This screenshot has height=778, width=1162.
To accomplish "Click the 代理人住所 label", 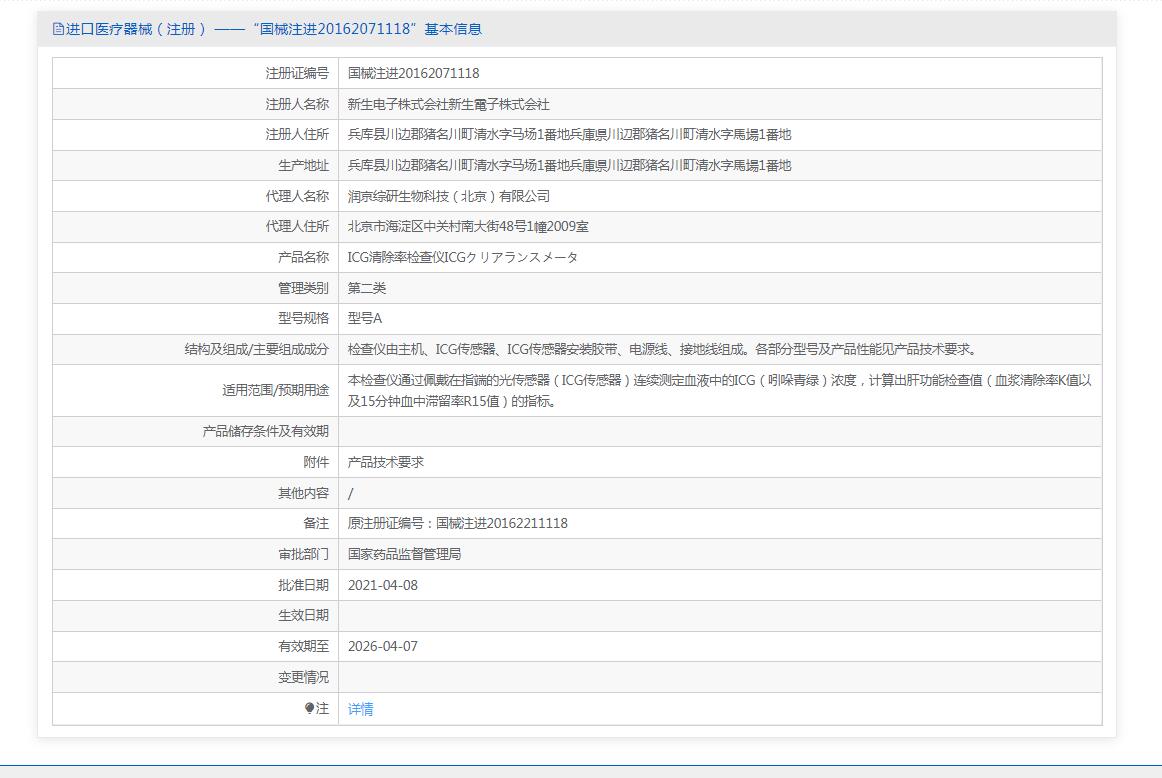I will click(x=297, y=227).
